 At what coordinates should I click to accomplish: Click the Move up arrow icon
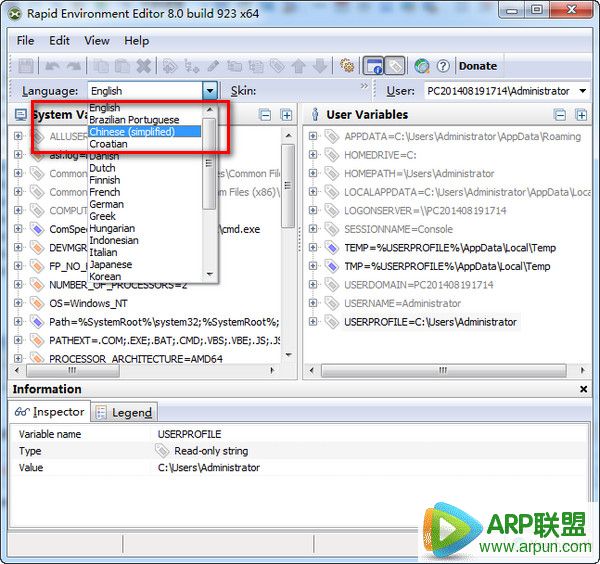click(298, 66)
